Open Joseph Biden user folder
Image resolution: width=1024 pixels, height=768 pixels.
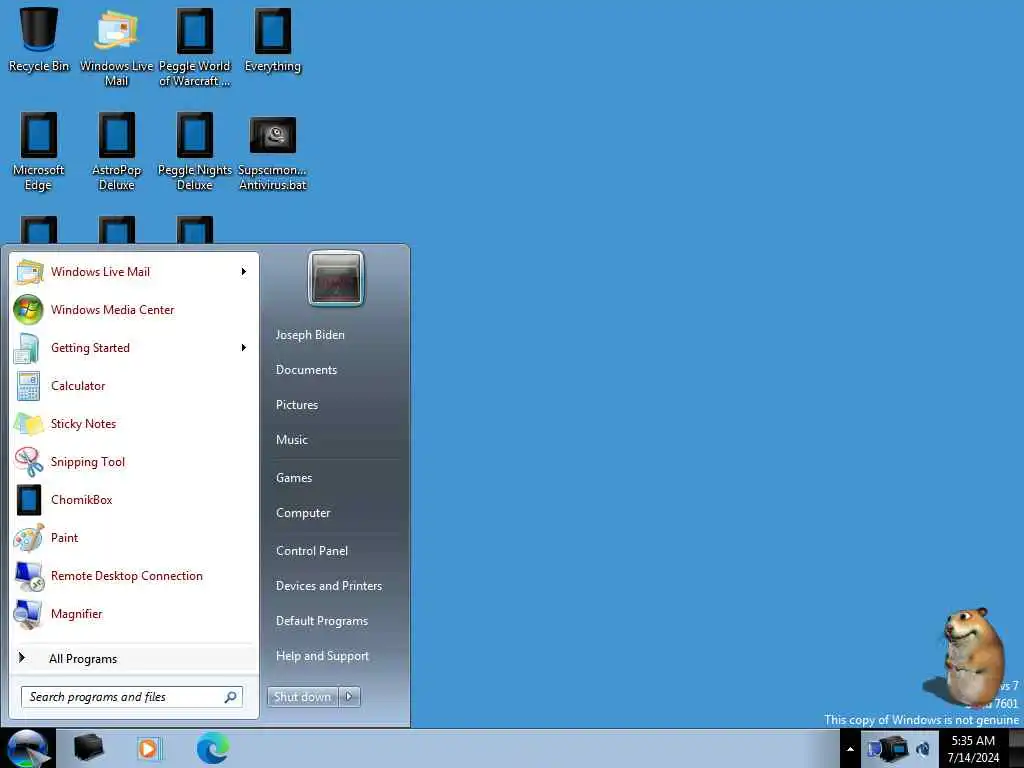[310, 335]
